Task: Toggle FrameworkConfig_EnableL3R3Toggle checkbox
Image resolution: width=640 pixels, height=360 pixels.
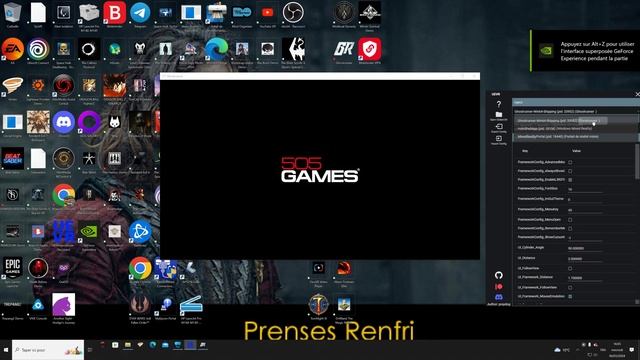Action: pyautogui.click(x=570, y=180)
